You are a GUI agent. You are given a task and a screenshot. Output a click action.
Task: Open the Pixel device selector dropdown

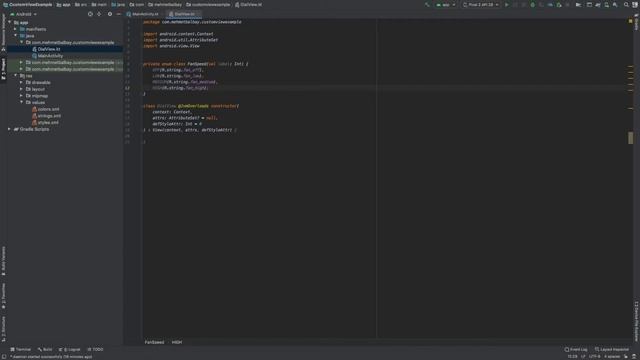click(480, 5)
